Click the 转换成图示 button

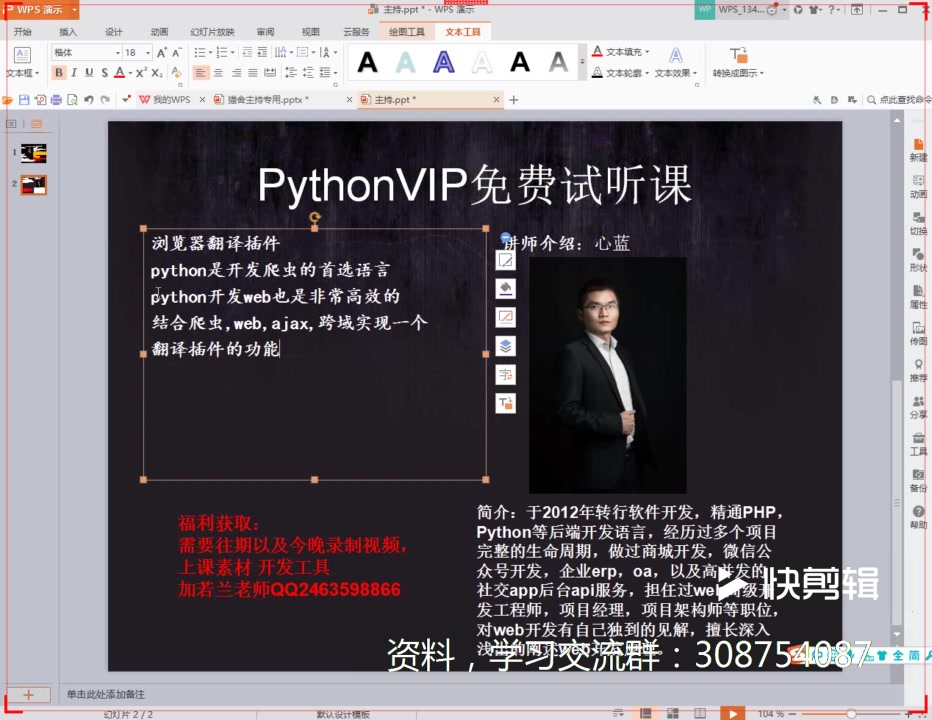coord(737,62)
